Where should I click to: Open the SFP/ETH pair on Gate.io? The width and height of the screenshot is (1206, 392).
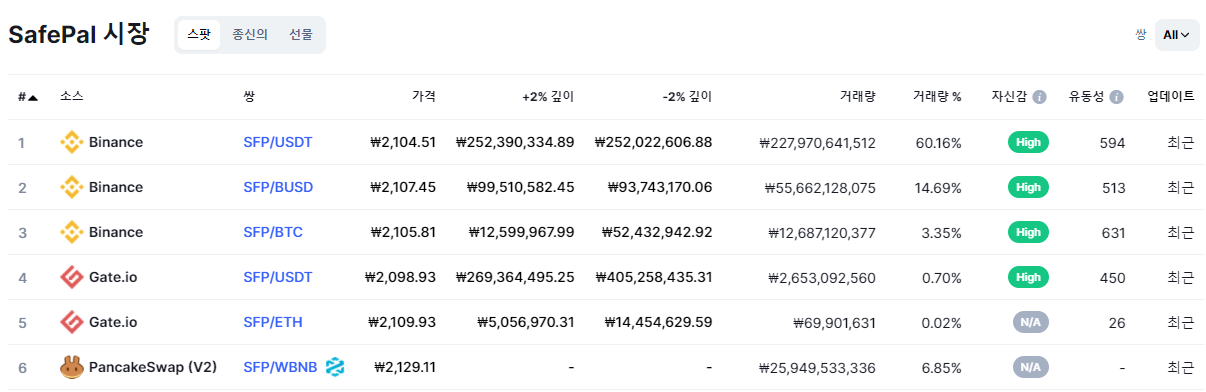tap(273, 322)
